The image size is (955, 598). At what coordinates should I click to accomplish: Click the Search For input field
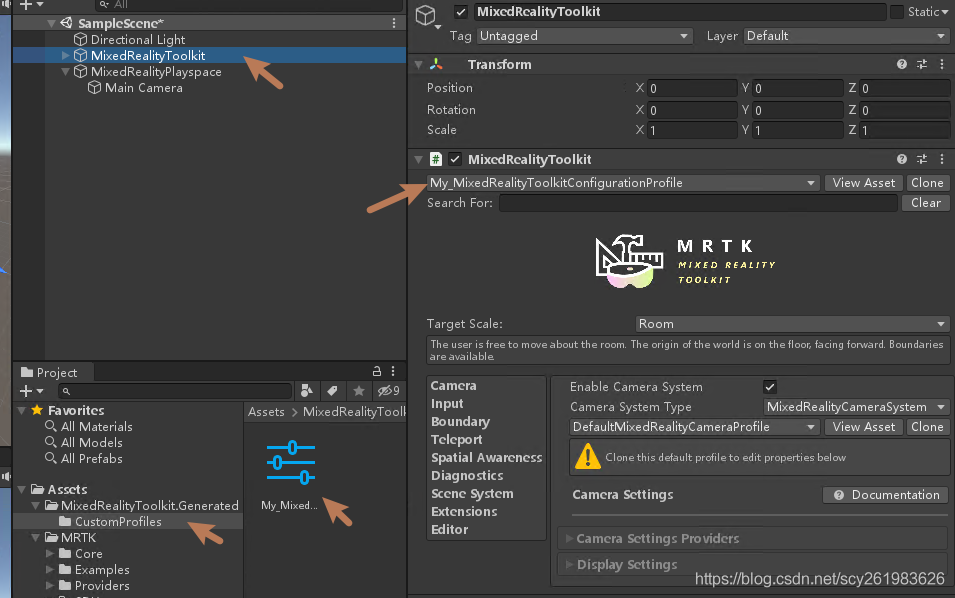point(699,203)
